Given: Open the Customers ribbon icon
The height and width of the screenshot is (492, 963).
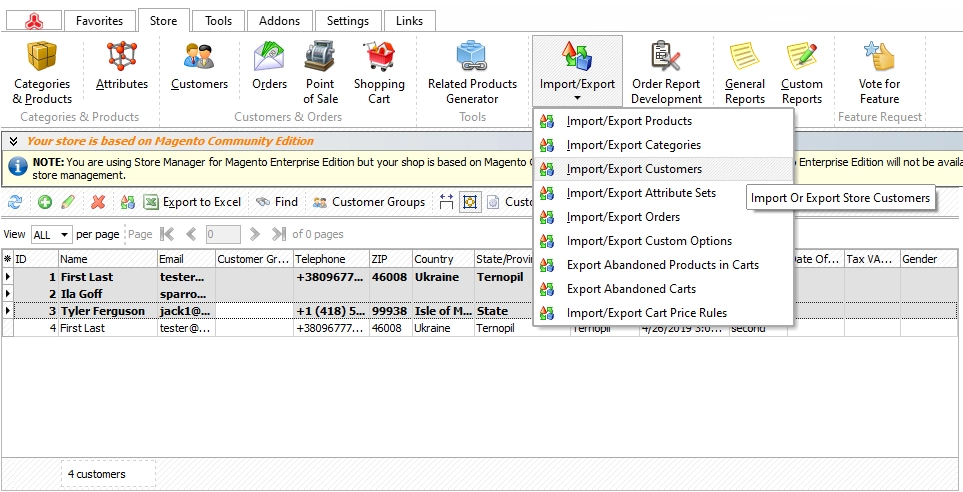Looking at the screenshot, I should pyautogui.click(x=199, y=66).
